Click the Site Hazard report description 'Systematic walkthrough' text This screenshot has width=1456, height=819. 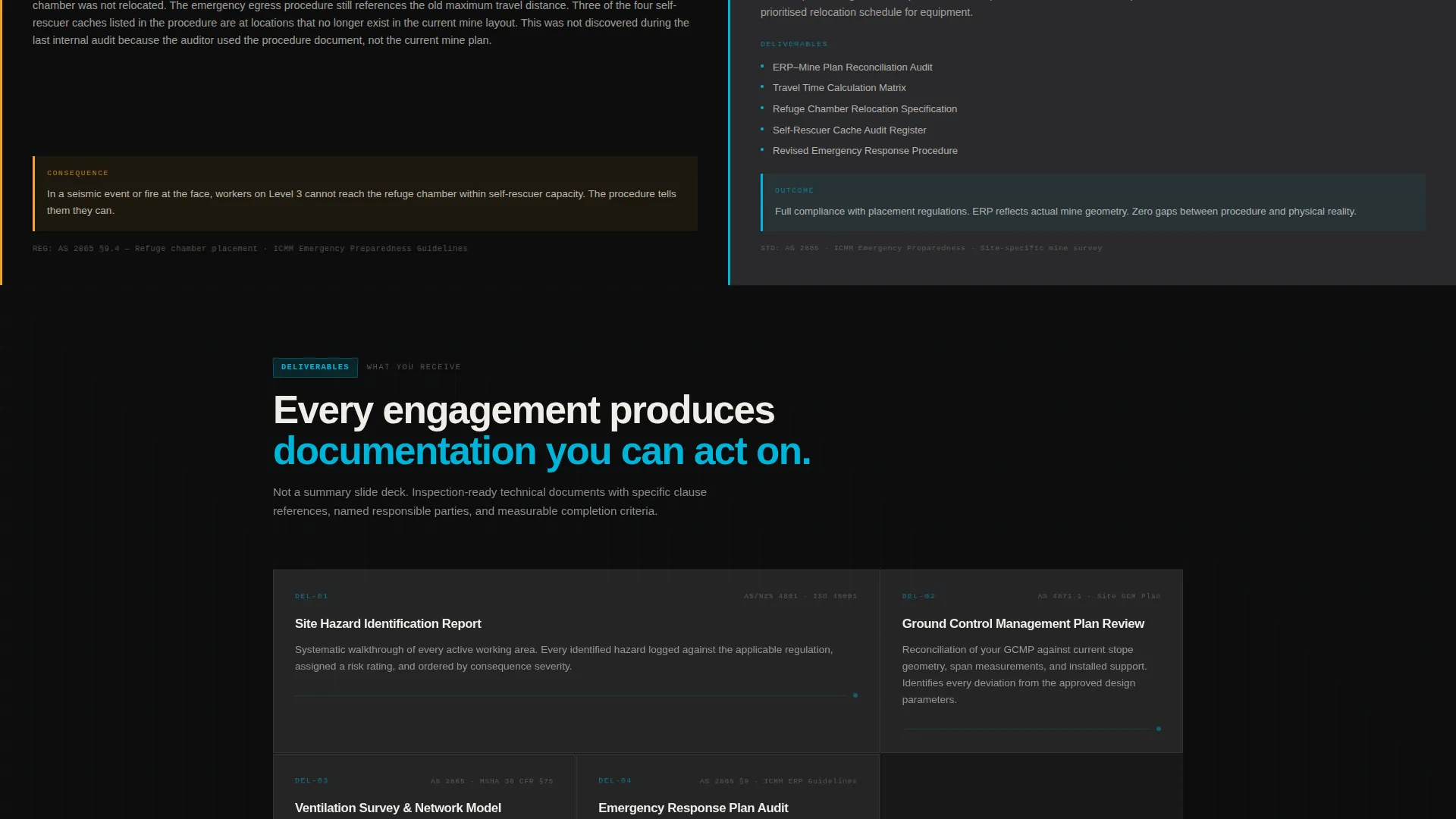pyautogui.click(x=563, y=658)
